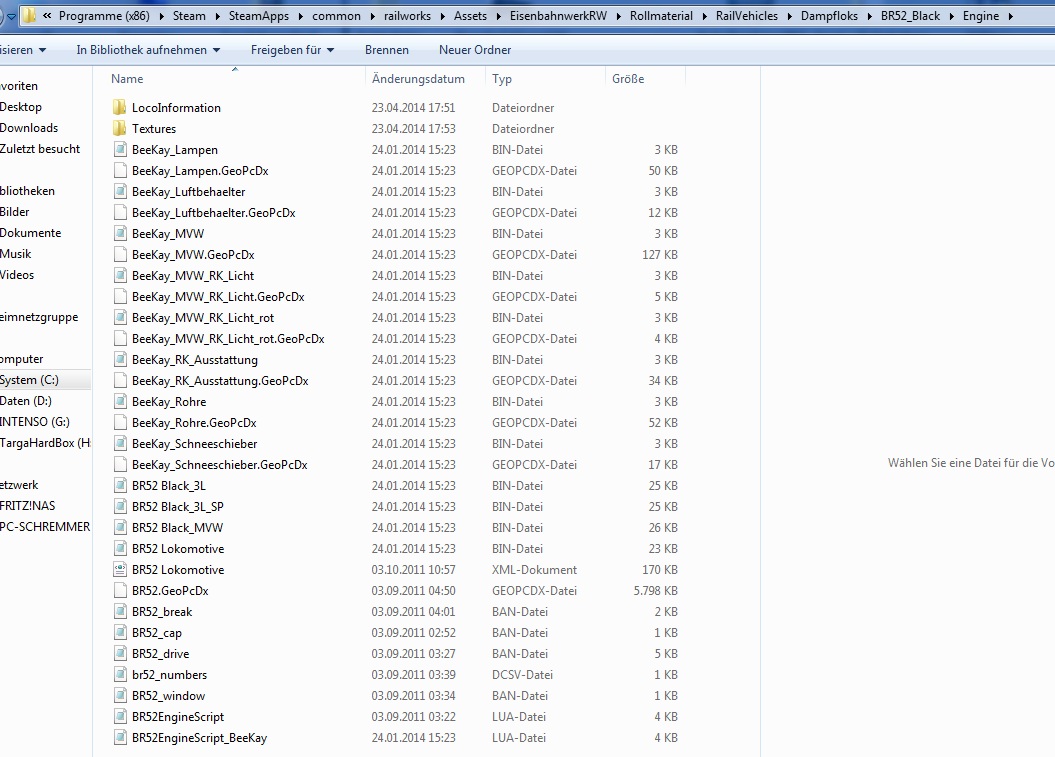Select the Textures folder icon
Screen dimensions: 1055x757
120,129
